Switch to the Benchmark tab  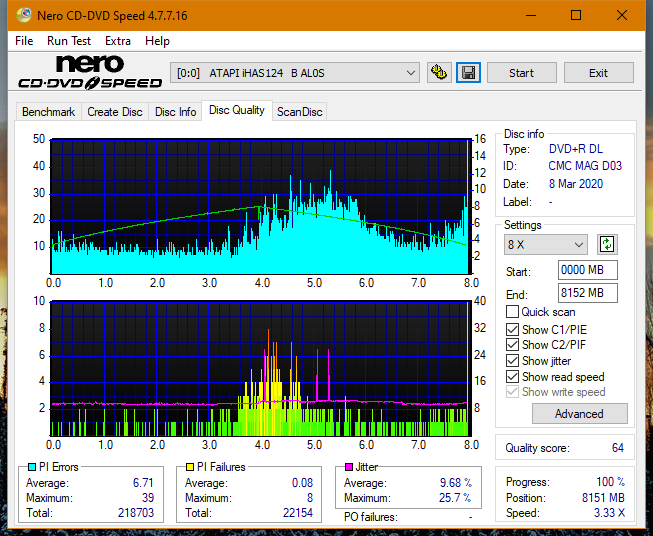click(x=49, y=112)
